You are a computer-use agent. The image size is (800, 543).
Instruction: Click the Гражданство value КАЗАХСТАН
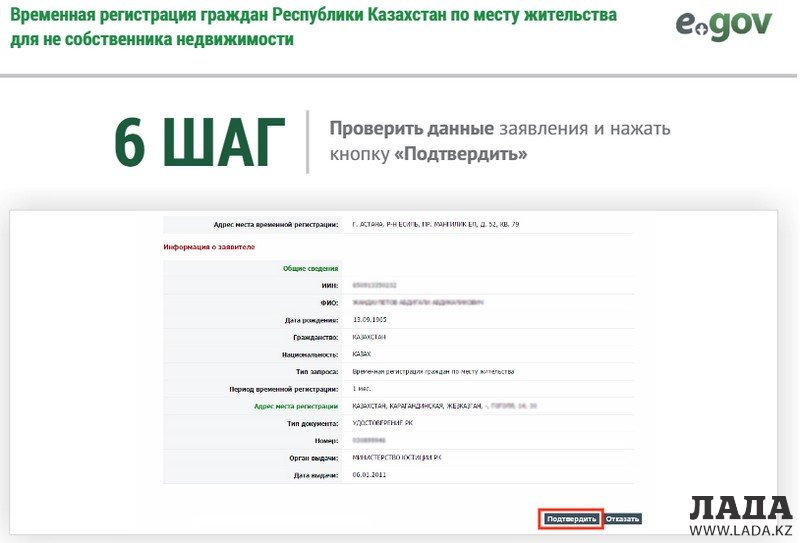(x=370, y=337)
